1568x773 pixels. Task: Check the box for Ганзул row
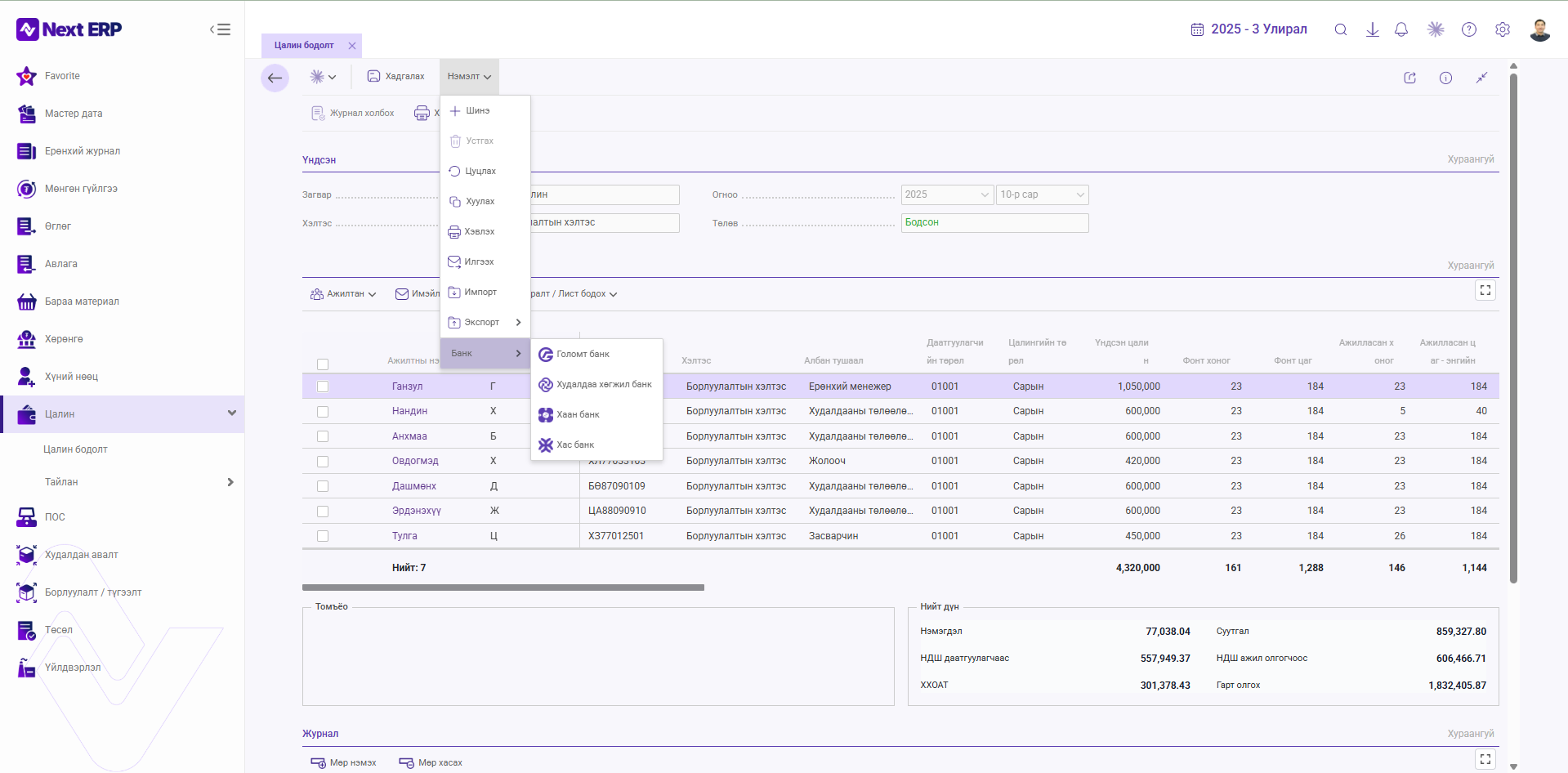(x=323, y=386)
